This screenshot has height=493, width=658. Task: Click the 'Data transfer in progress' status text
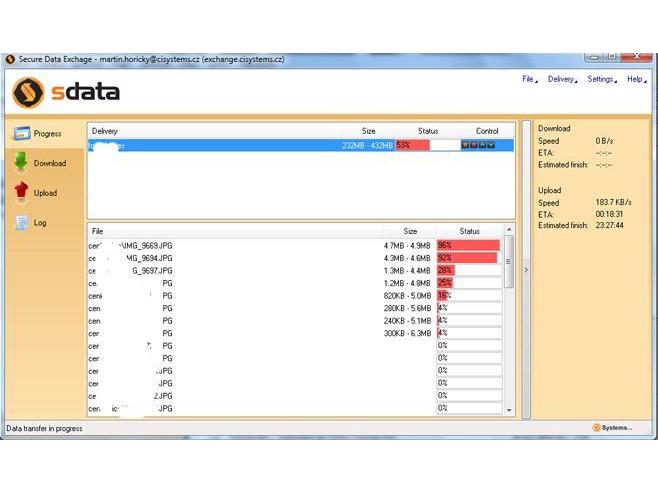click(44, 428)
